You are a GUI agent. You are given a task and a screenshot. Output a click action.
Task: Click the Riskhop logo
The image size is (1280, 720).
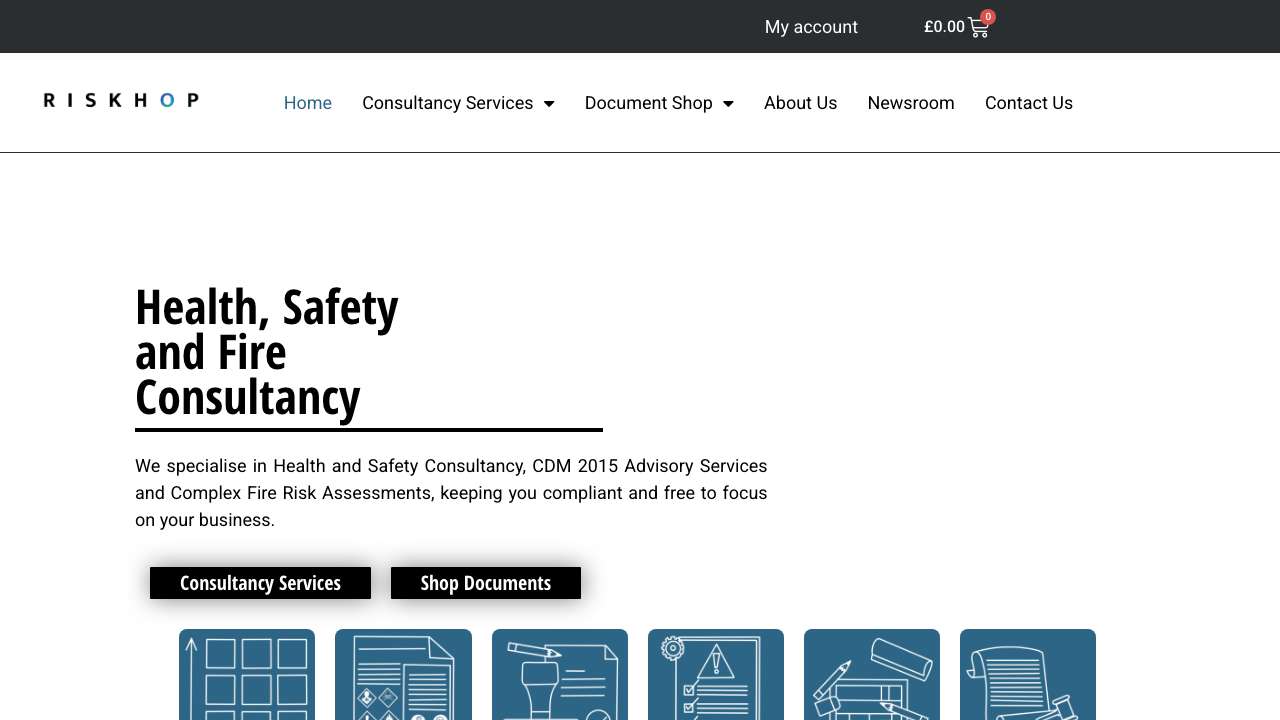119,100
